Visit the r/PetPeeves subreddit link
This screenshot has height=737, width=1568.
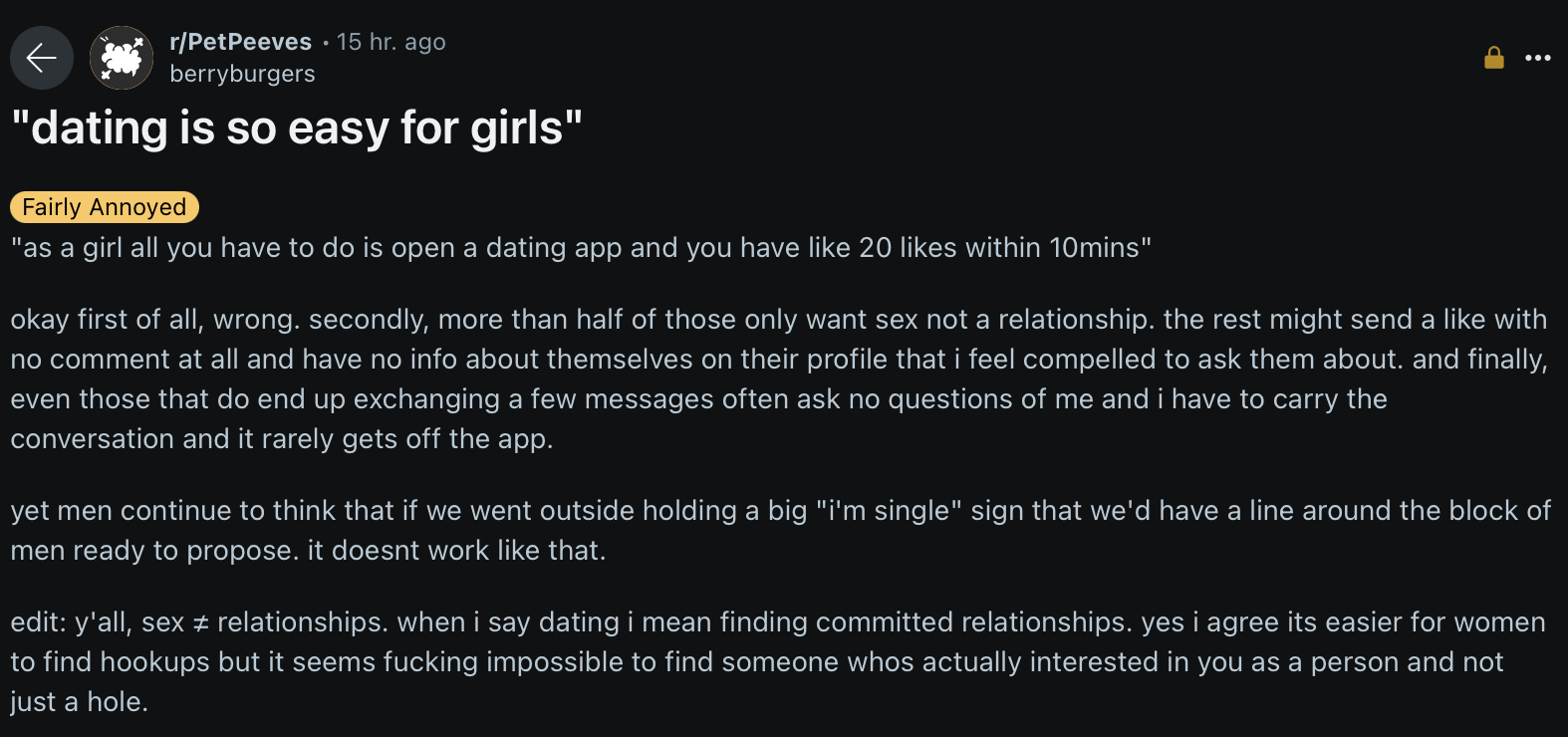tap(241, 42)
